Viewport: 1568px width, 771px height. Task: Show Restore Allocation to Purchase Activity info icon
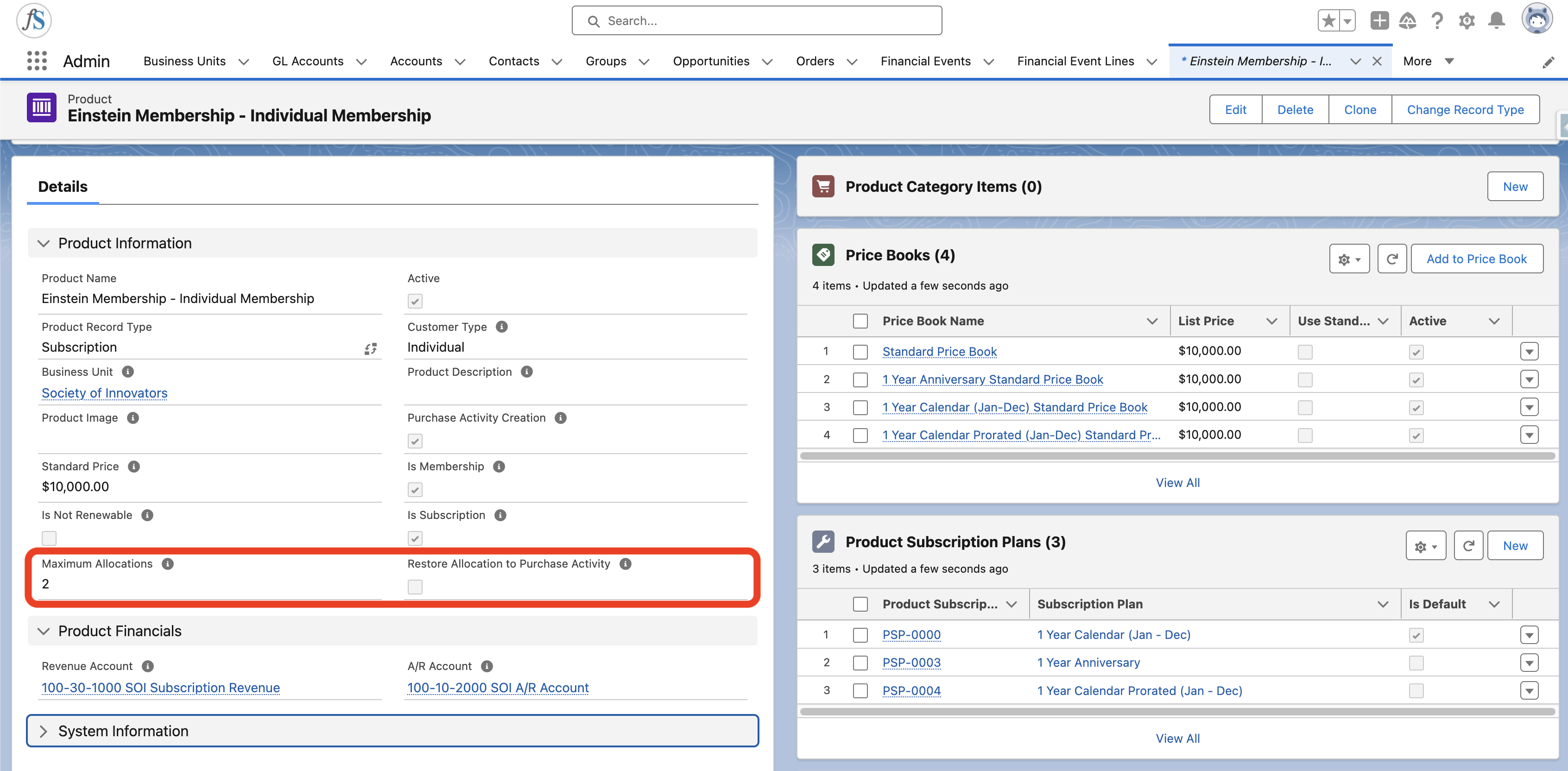pos(625,564)
